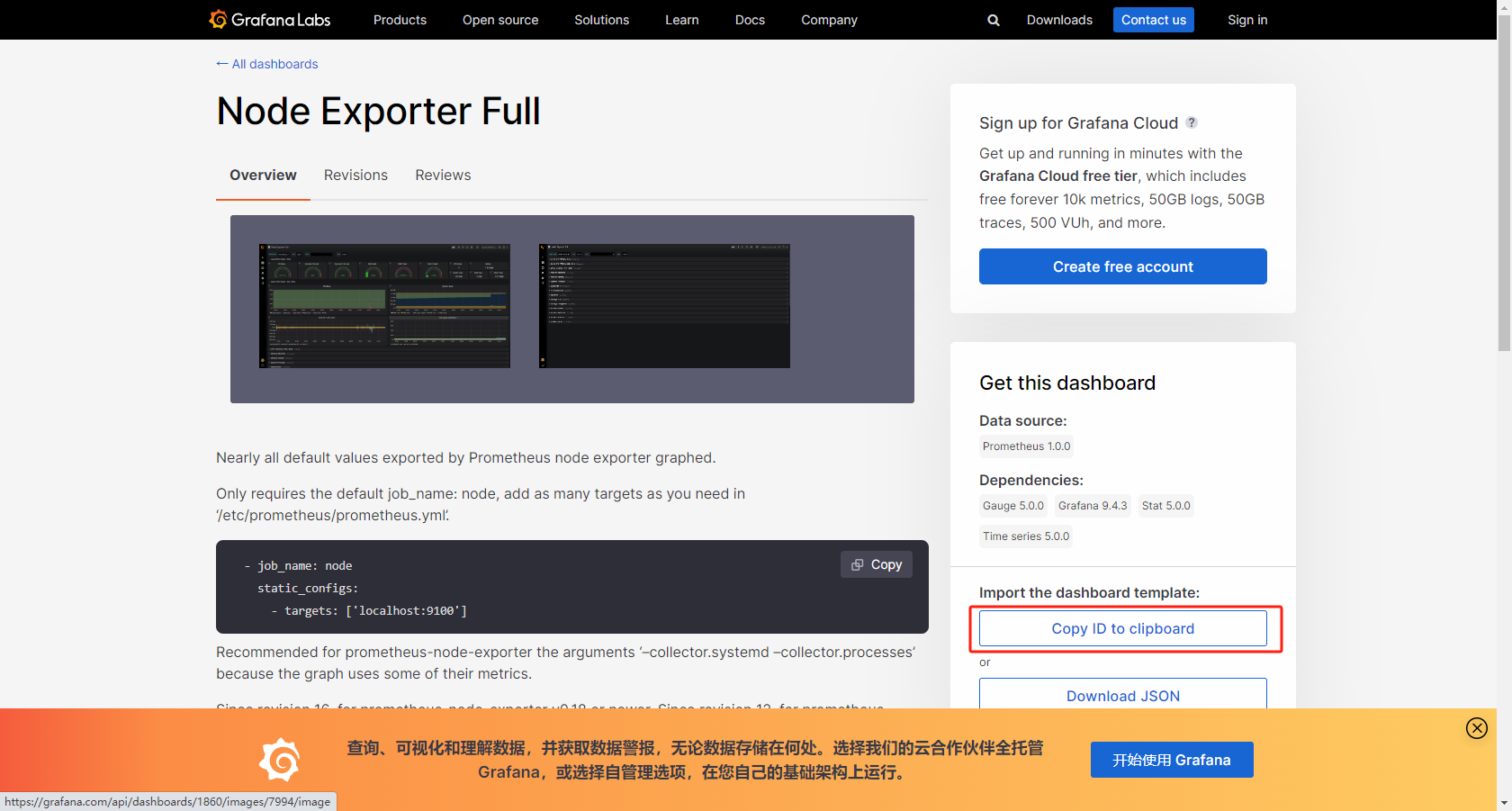Click the 'Data source:' label
The image size is (1512, 811).
[1023, 420]
